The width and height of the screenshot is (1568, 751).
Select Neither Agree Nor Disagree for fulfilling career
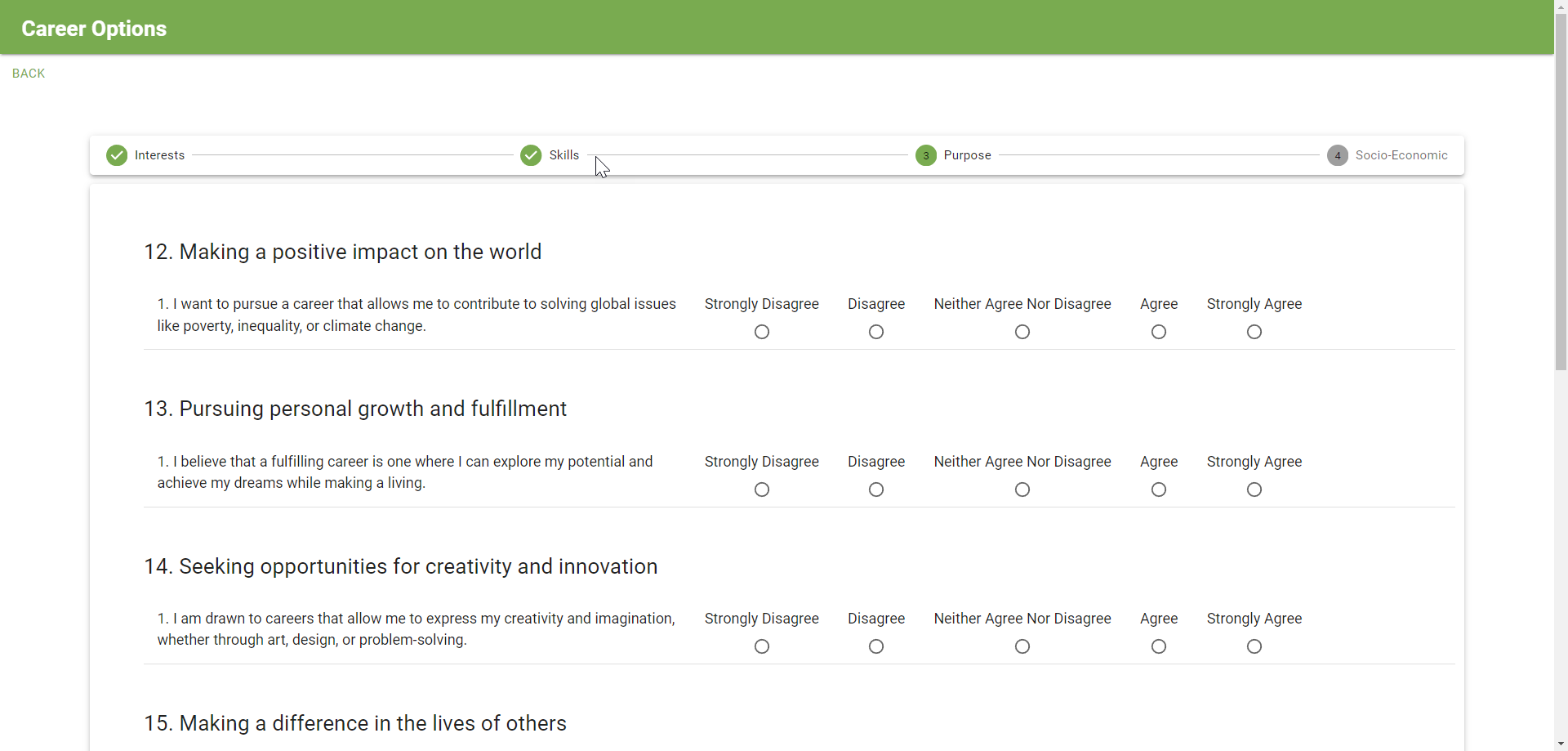tap(1022, 489)
